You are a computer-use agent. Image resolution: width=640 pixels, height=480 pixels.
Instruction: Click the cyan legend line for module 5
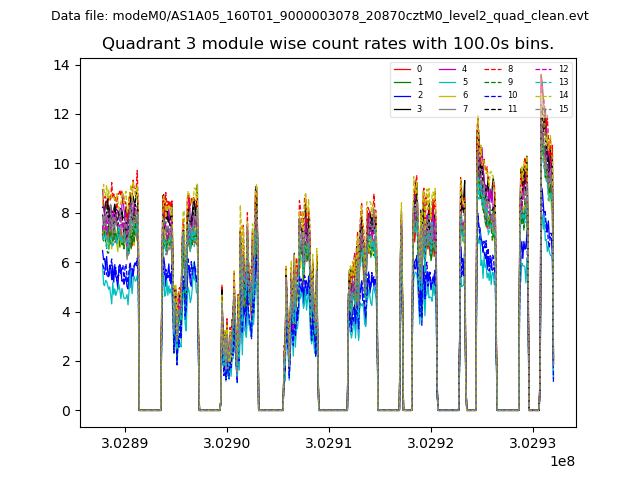448,82
